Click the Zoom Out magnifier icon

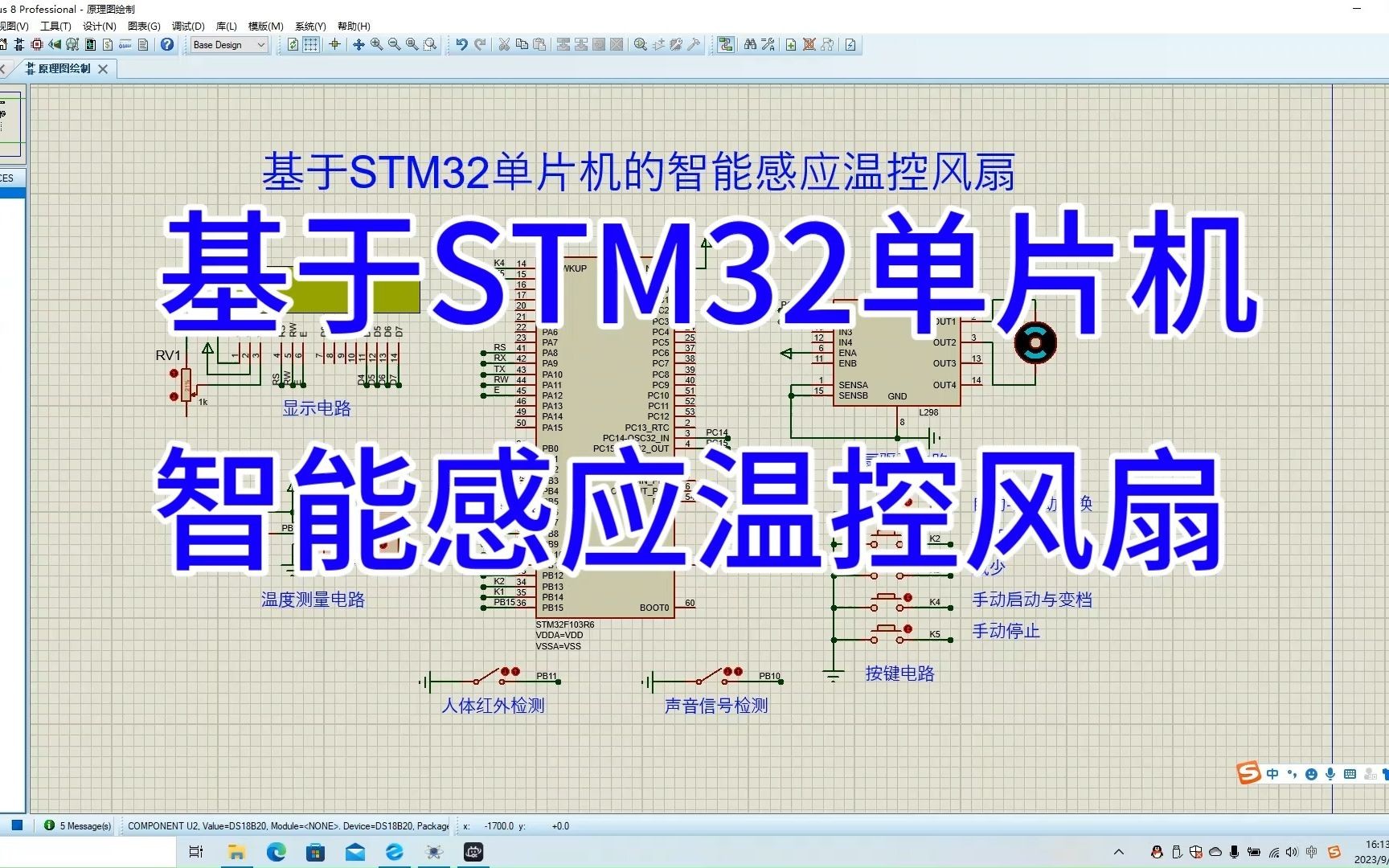click(x=394, y=44)
